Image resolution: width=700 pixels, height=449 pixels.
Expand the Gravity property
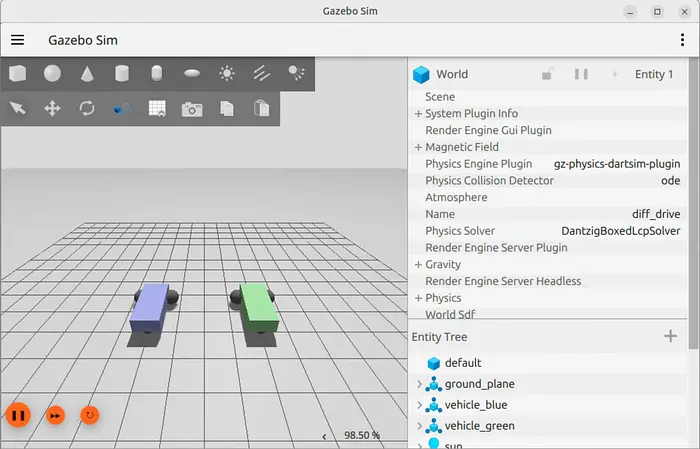pos(418,265)
